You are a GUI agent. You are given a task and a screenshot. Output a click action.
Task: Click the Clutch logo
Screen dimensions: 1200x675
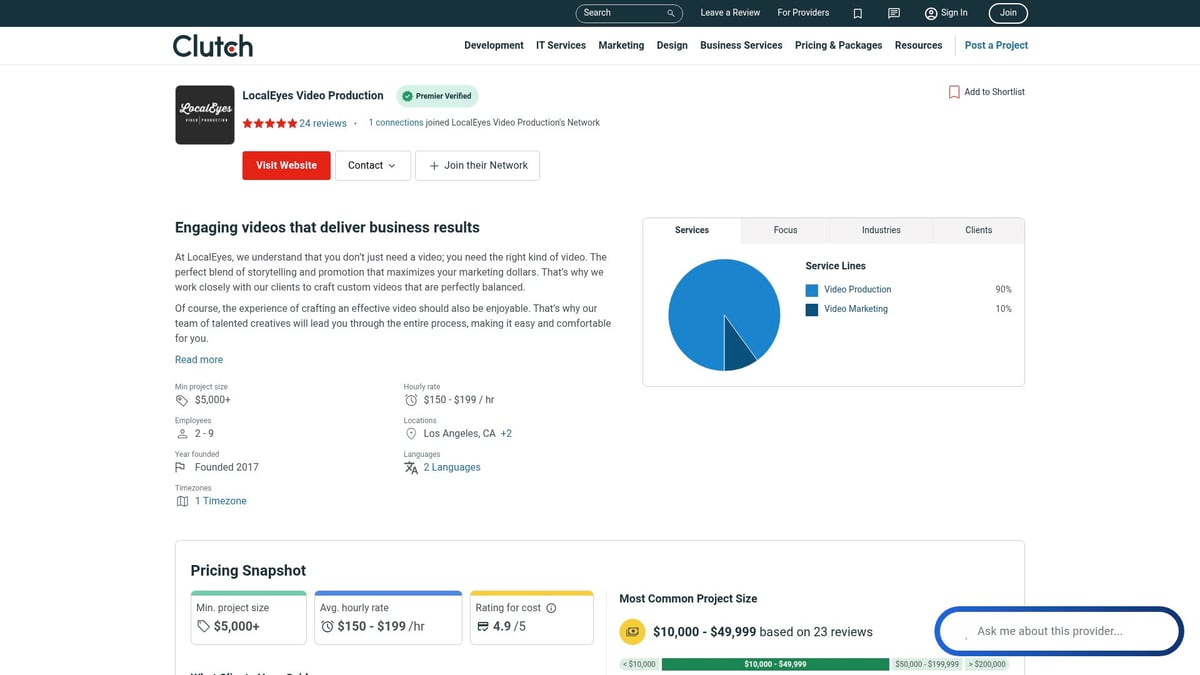point(213,46)
